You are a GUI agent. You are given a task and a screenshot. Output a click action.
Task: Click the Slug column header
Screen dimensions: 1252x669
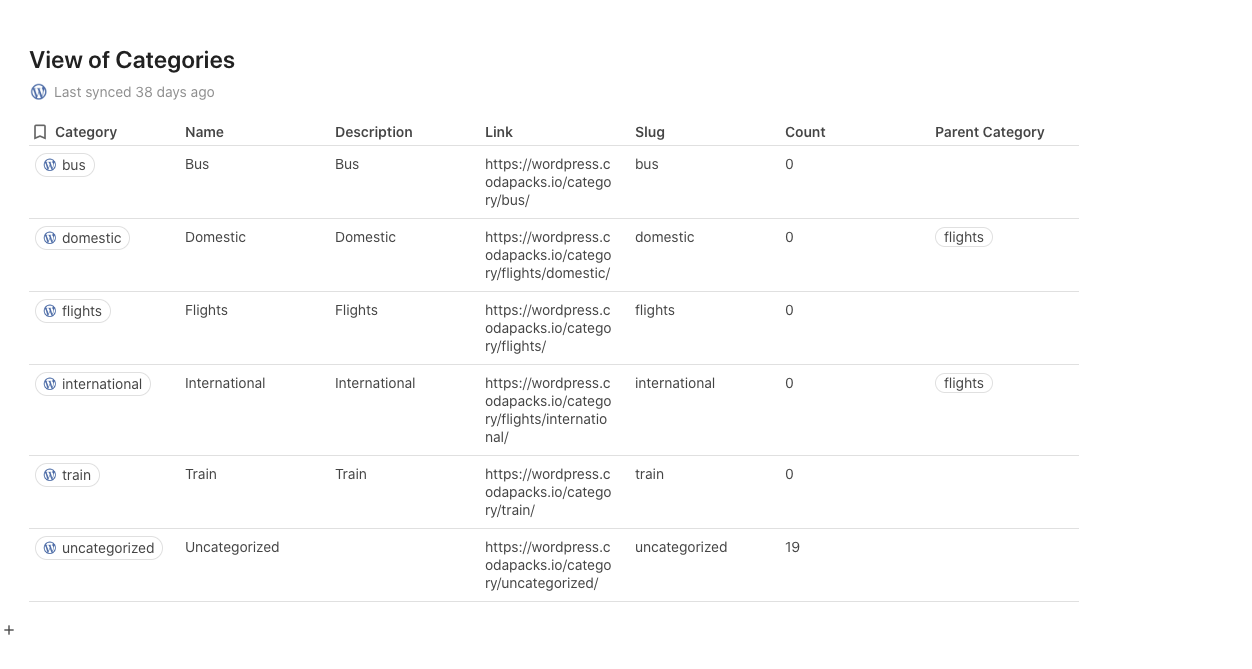point(649,132)
